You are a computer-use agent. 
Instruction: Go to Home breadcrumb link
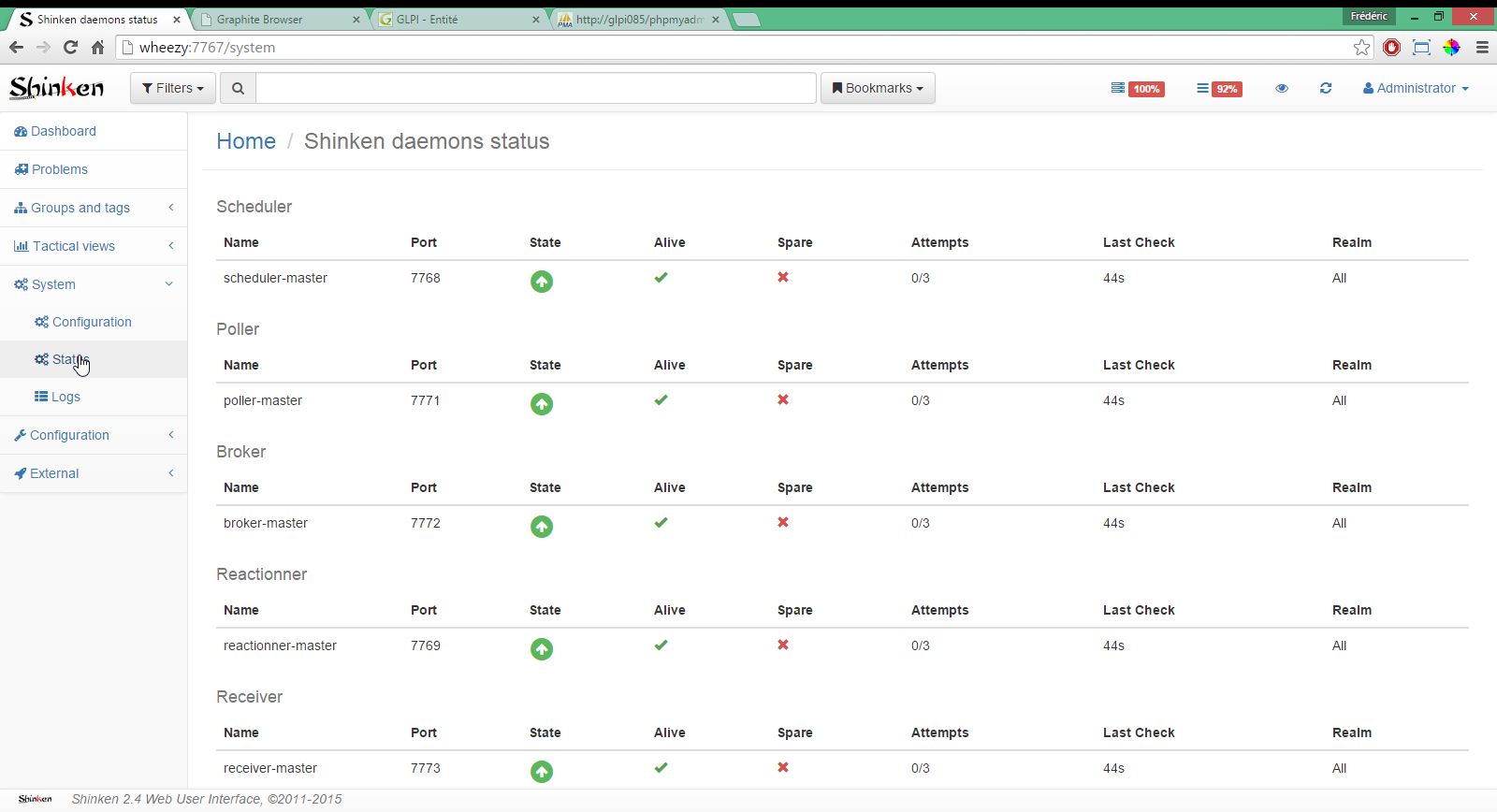tap(246, 141)
